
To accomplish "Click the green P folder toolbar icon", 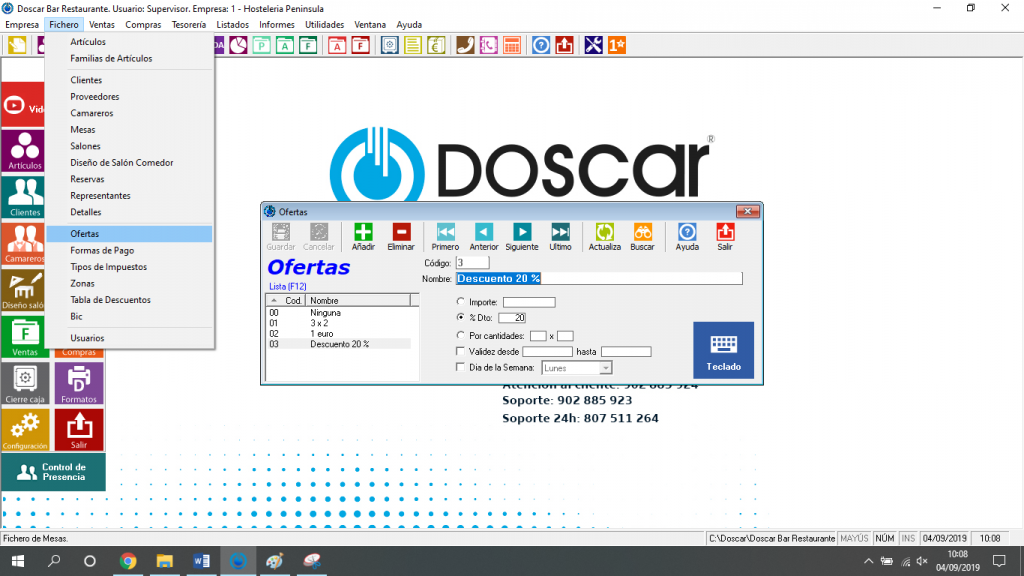I will (x=262, y=45).
